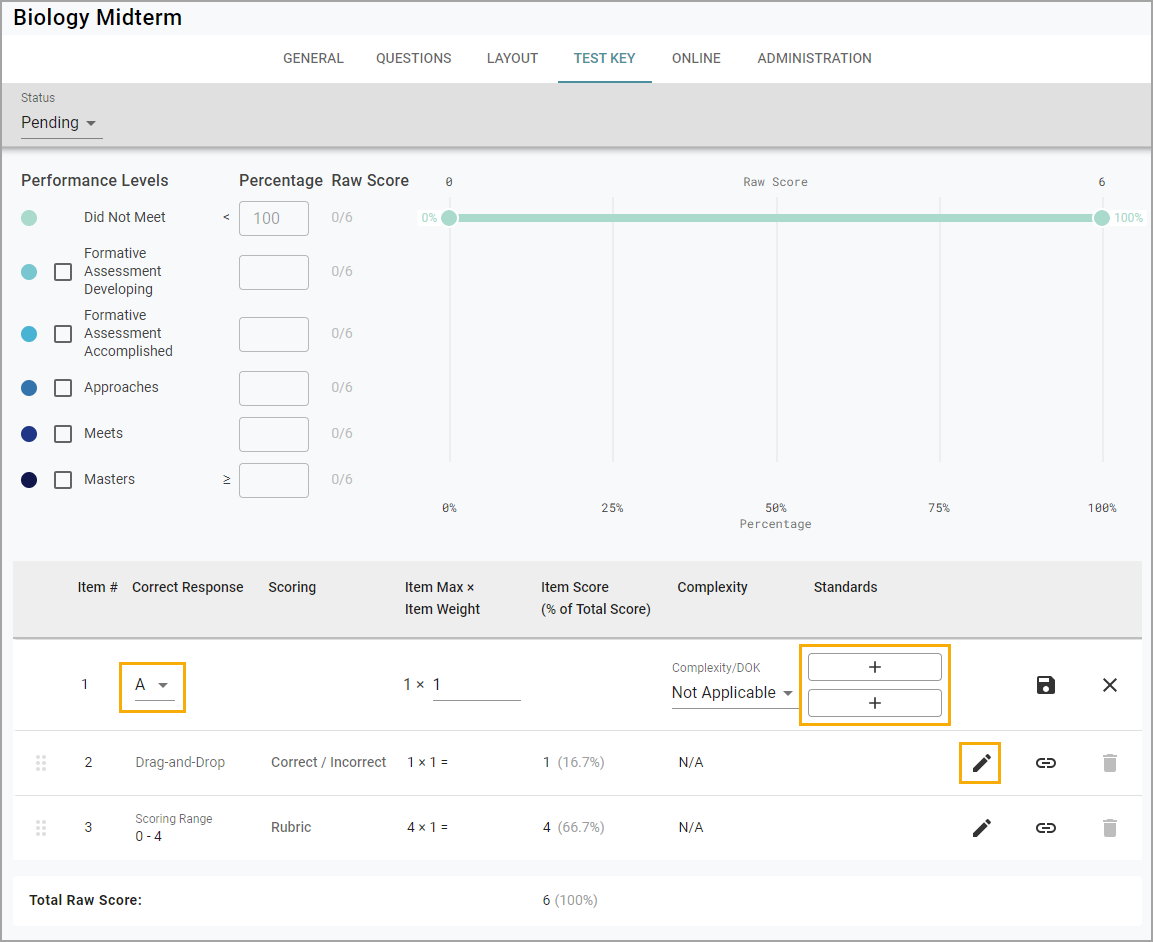Select the Scoring Range 0 - 4 text
This screenshot has width=1153, height=942.
click(x=174, y=827)
